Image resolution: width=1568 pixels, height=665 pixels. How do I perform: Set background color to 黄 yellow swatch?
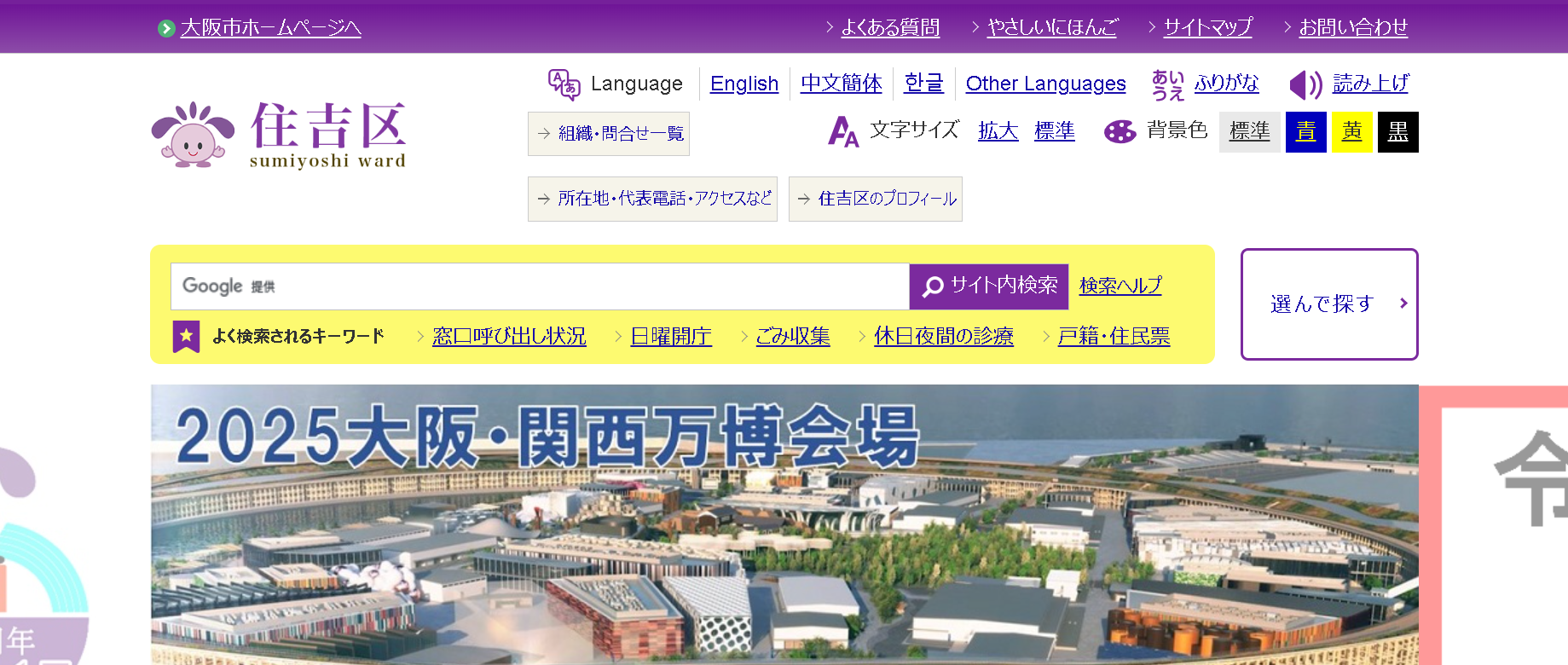point(1352,132)
